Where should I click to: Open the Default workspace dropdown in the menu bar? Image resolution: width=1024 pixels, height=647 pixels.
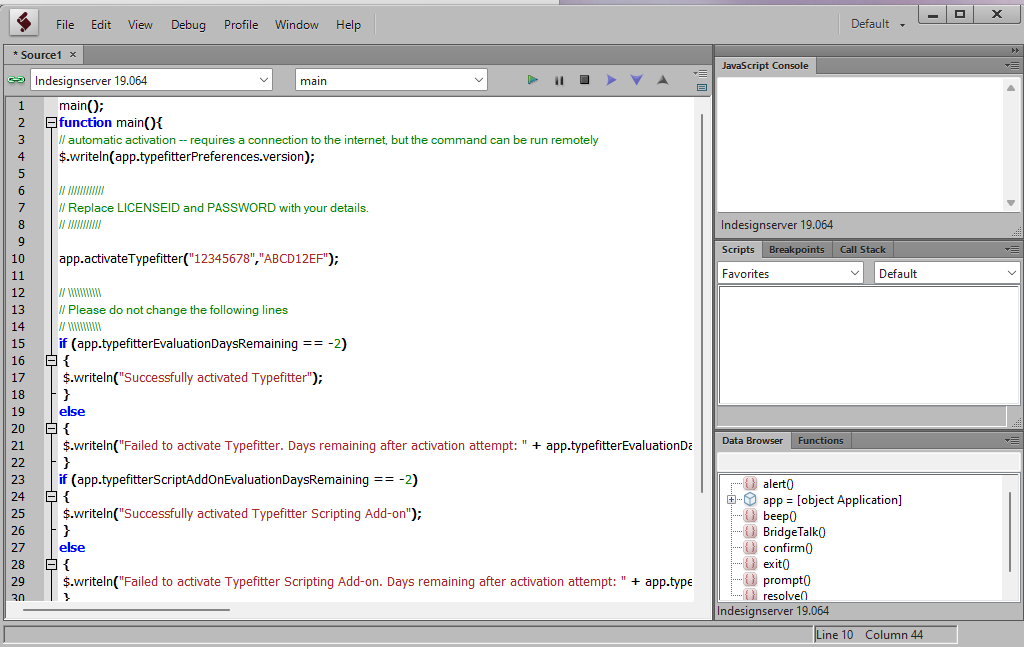tap(878, 24)
